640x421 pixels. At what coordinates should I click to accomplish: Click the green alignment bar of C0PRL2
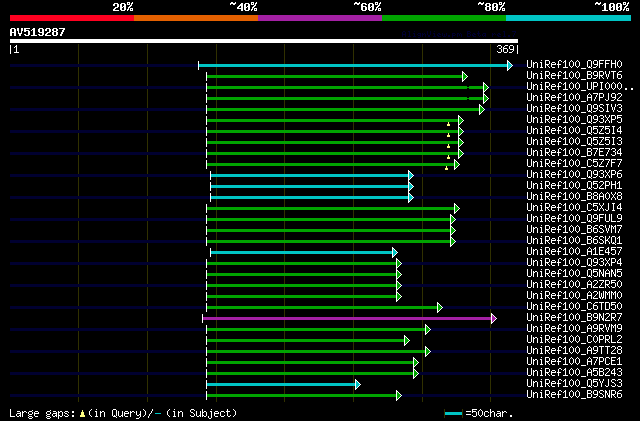(x=306, y=341)
